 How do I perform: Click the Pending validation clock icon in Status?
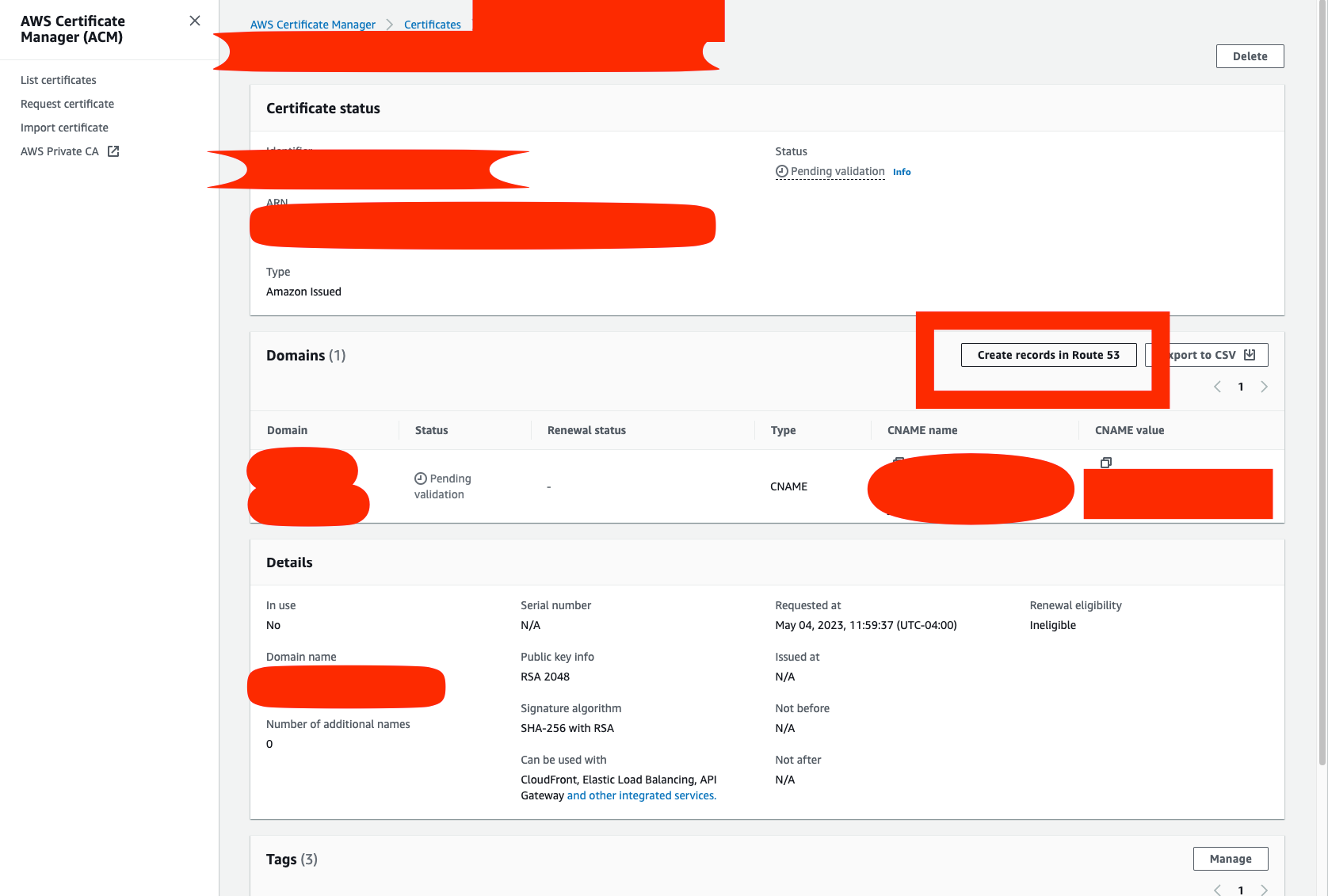point(781,171)
